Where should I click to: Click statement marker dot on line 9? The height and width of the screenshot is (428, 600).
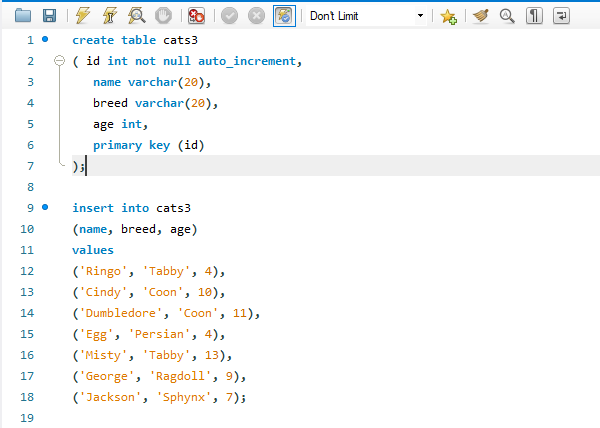(45, 207)
